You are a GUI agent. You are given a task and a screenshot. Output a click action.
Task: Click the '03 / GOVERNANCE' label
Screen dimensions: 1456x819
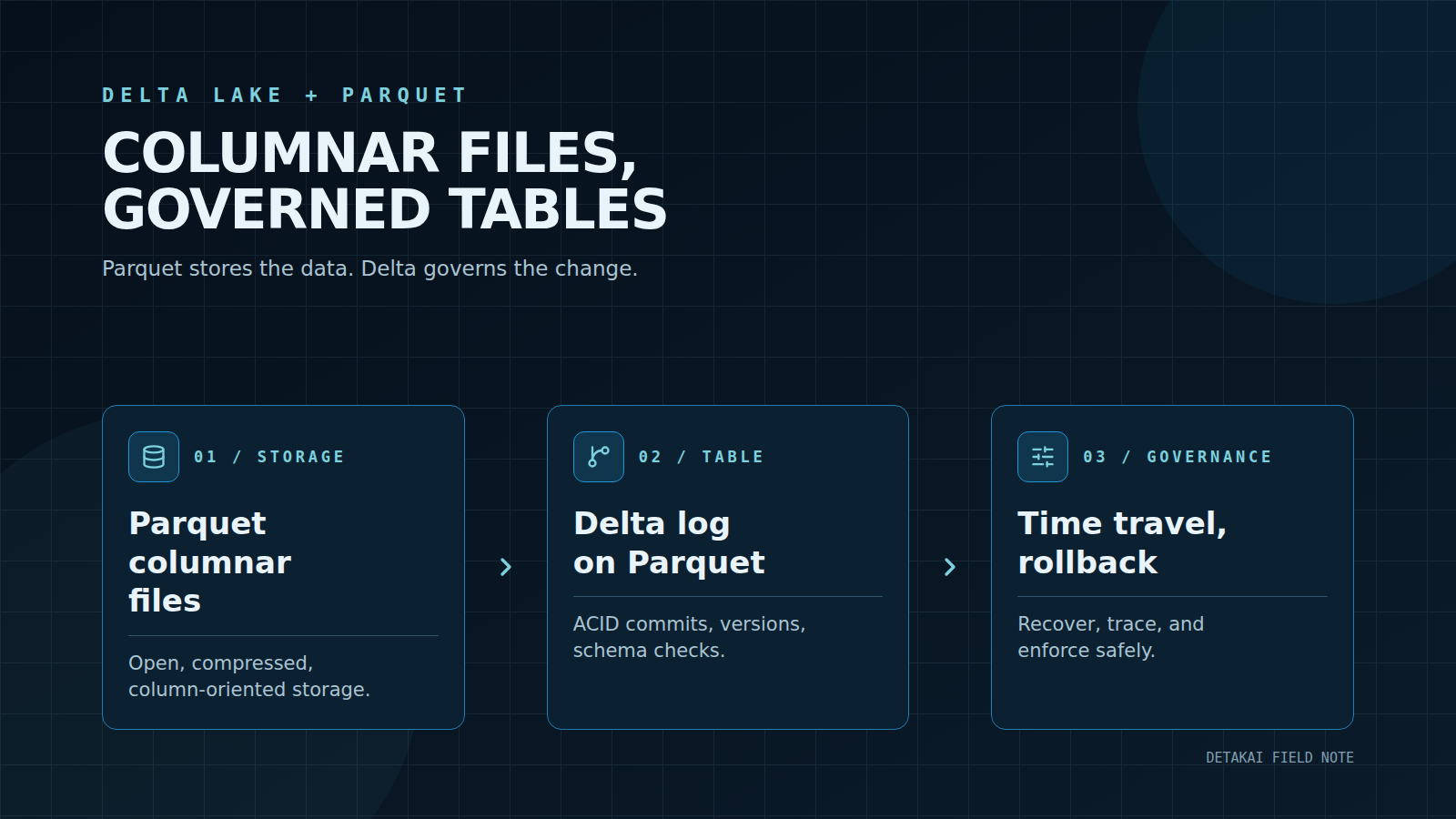(1178, 457)
